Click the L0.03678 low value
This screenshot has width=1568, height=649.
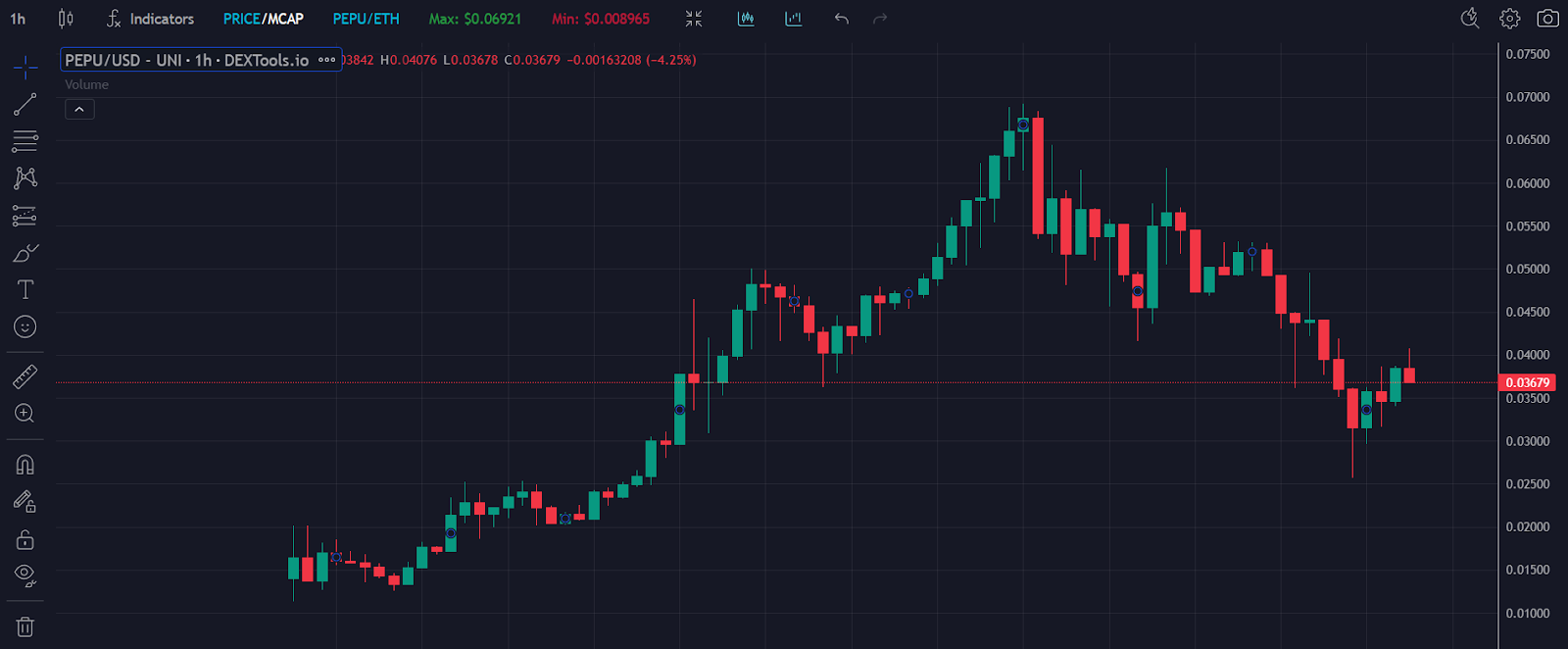pyautogui.click(x=470, y=60)
